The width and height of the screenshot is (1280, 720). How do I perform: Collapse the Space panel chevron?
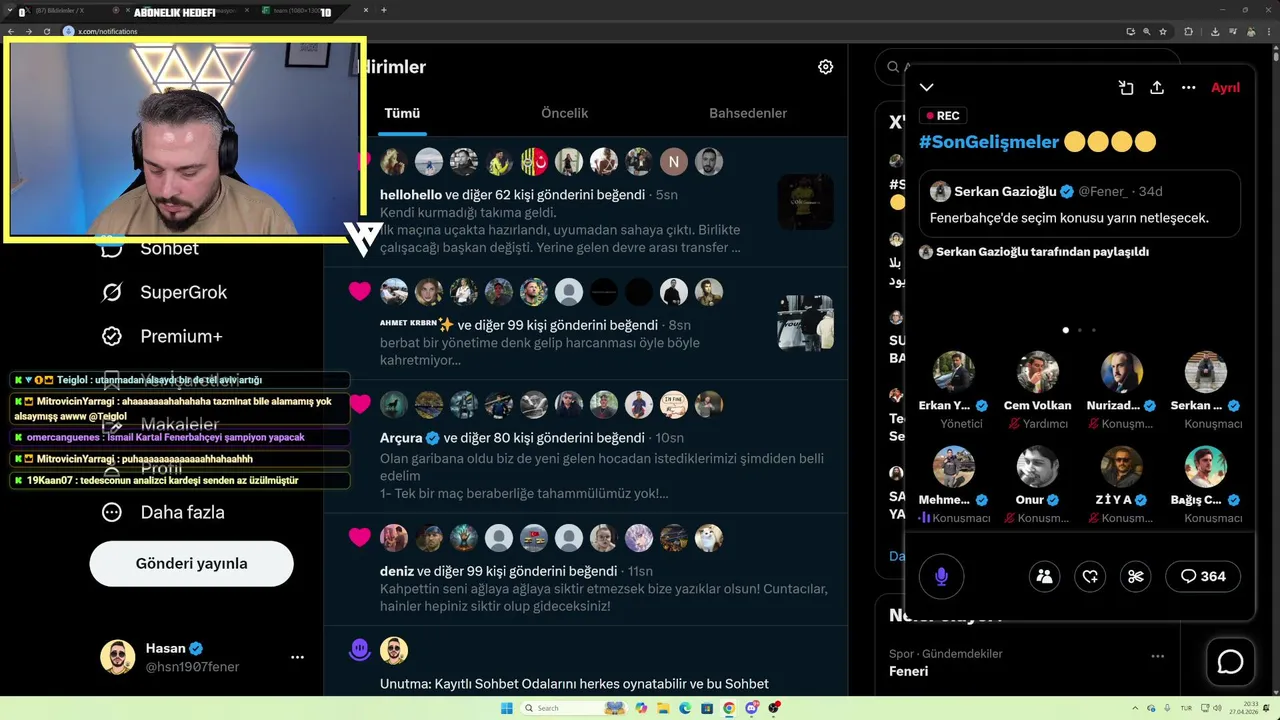(x=927, y=88)
